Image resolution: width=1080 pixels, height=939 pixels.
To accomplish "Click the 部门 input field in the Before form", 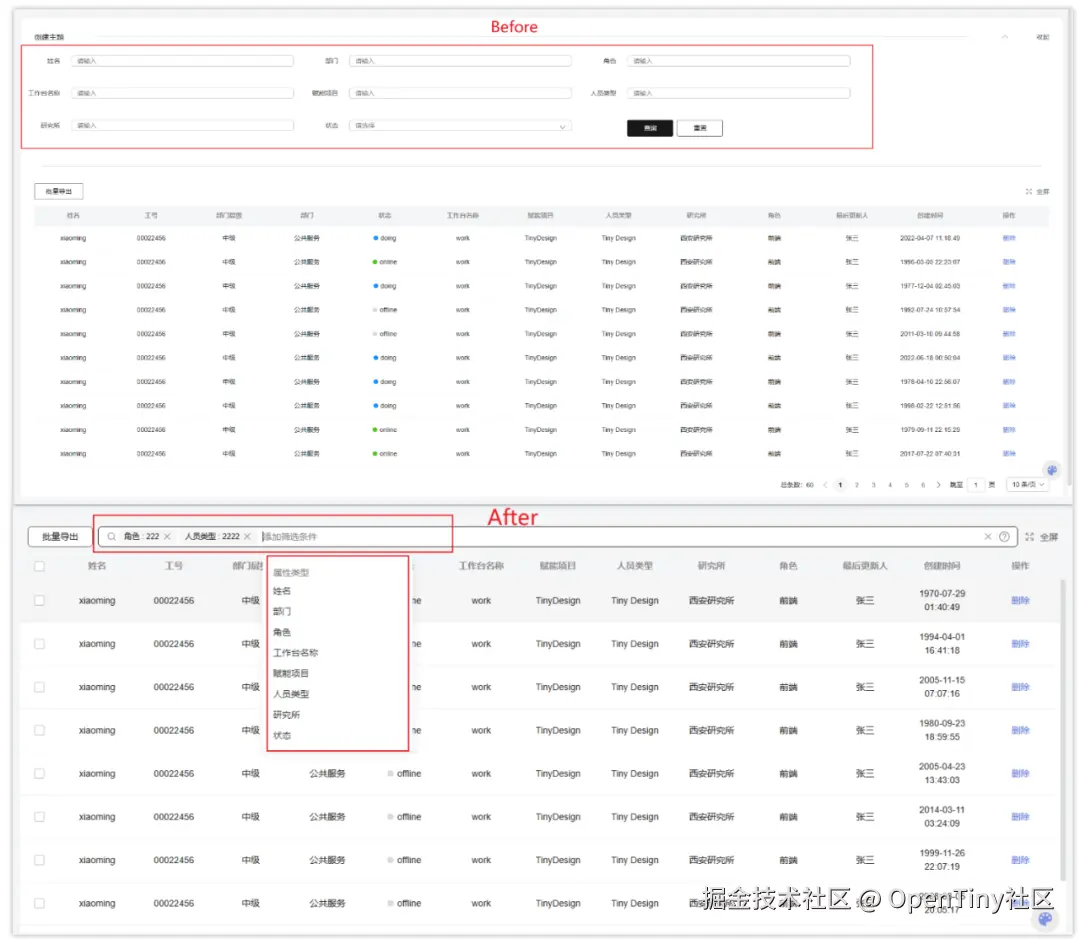I will [x=460, y=61].
